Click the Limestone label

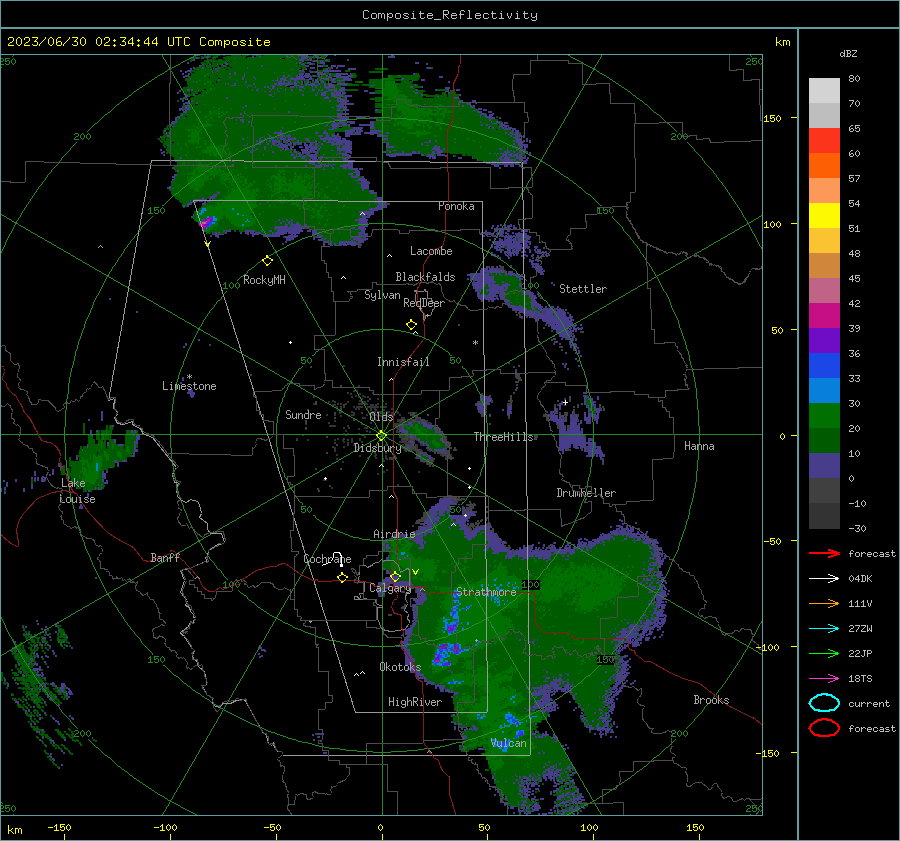(189, 386)
